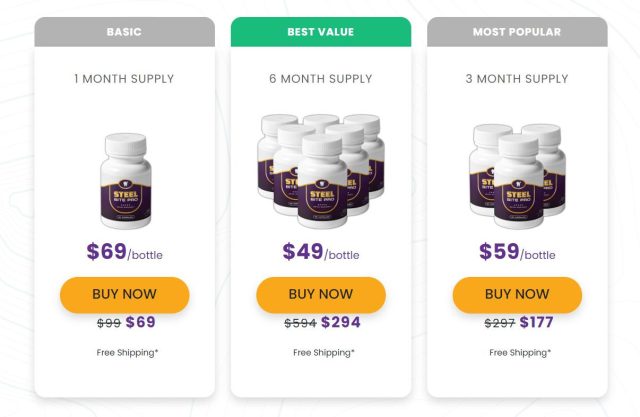Click Free Shipping under the 6 month plan
The height and width of the screenshot is (417, 640).
(324, 353)
